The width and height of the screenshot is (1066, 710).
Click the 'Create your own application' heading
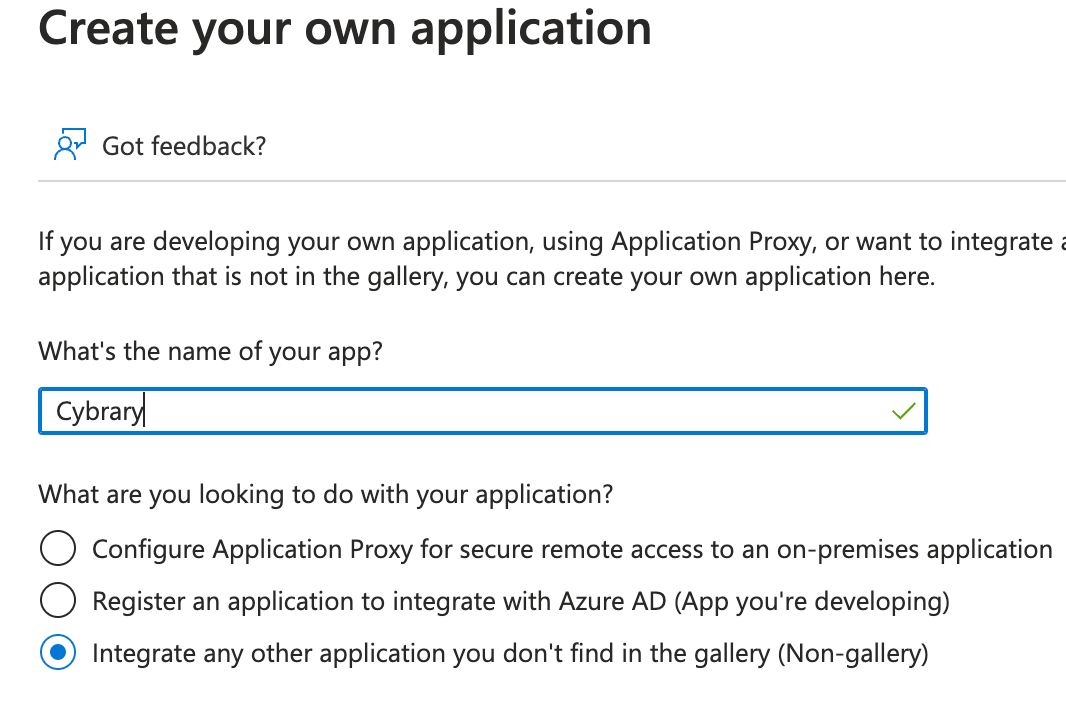coord(345,28)
